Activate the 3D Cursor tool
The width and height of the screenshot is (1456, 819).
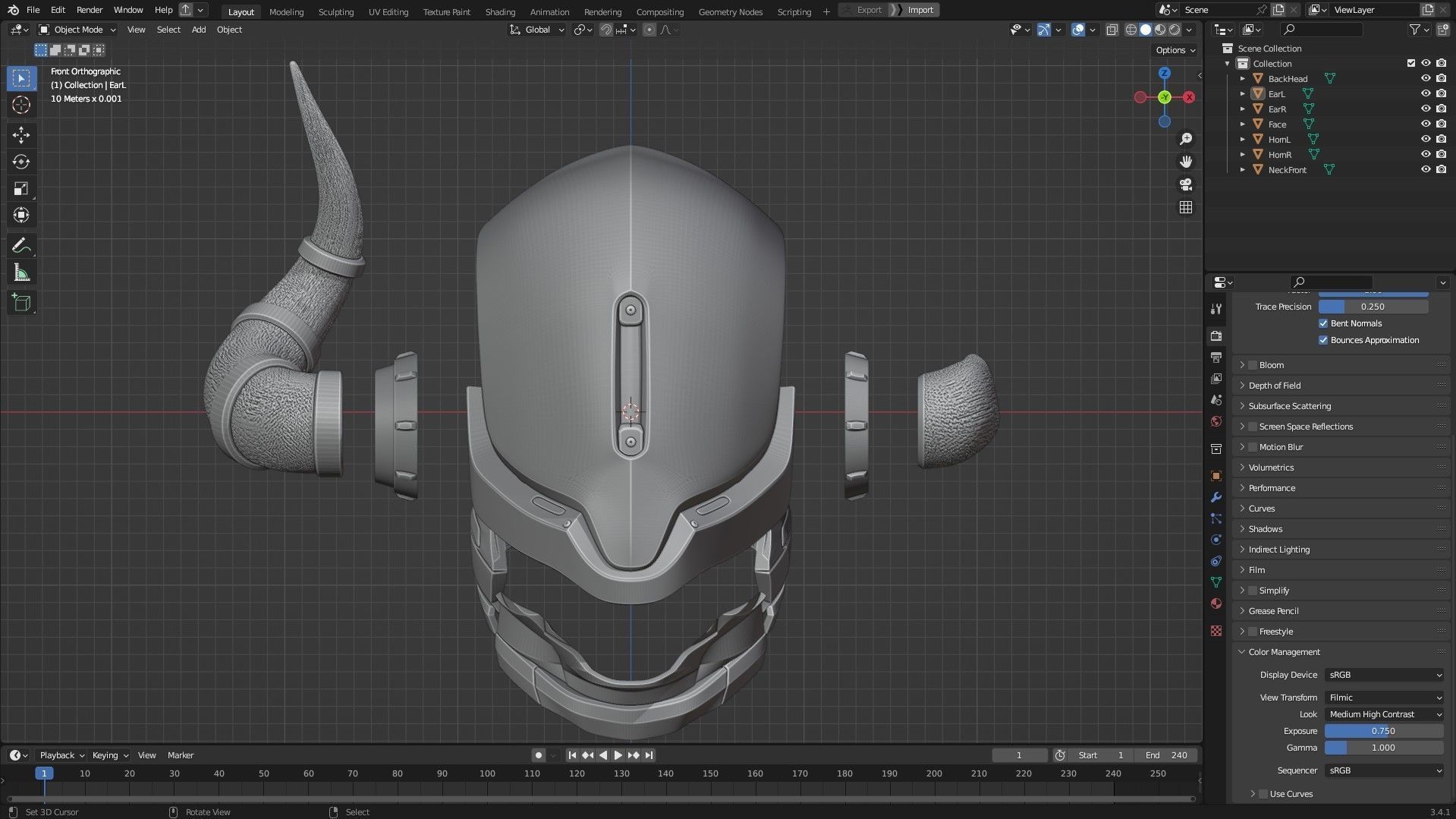[21, 105]
